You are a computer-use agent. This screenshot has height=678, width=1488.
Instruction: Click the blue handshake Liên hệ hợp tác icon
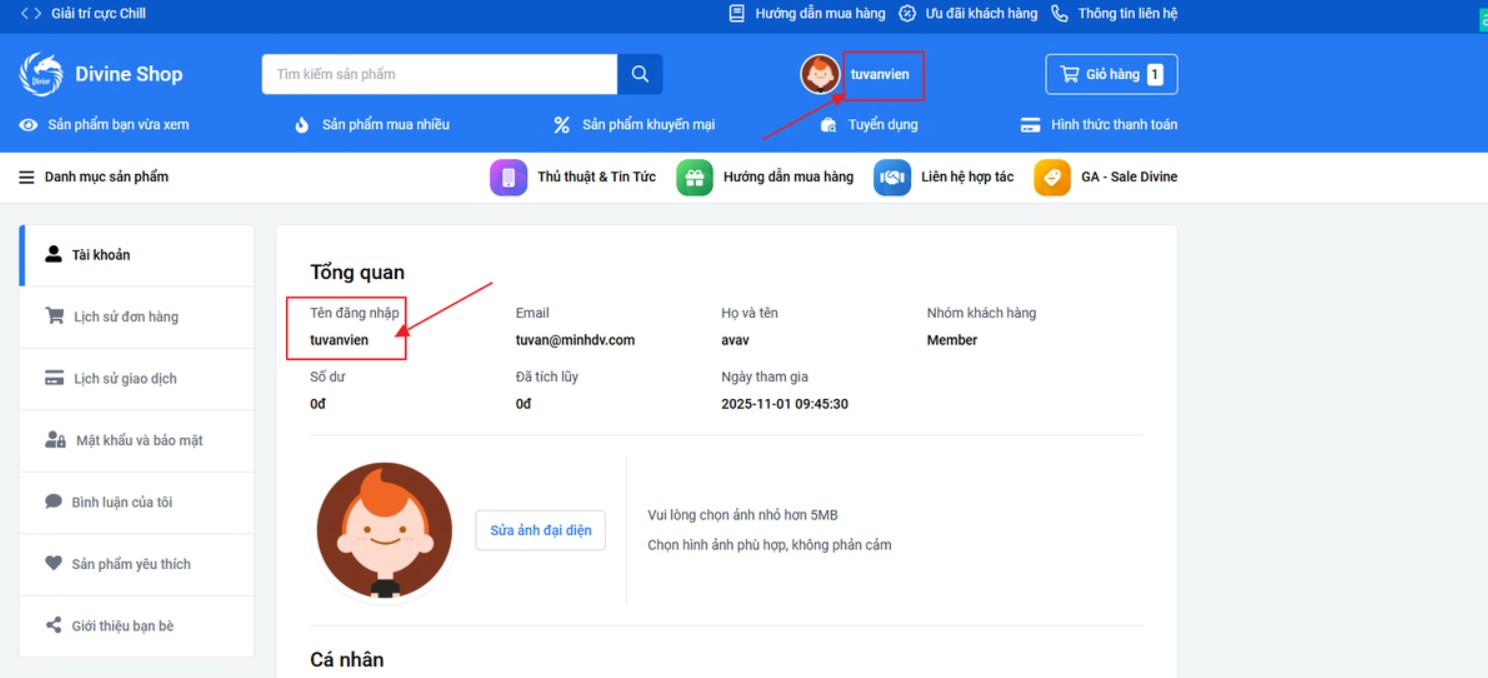(892, 177)
